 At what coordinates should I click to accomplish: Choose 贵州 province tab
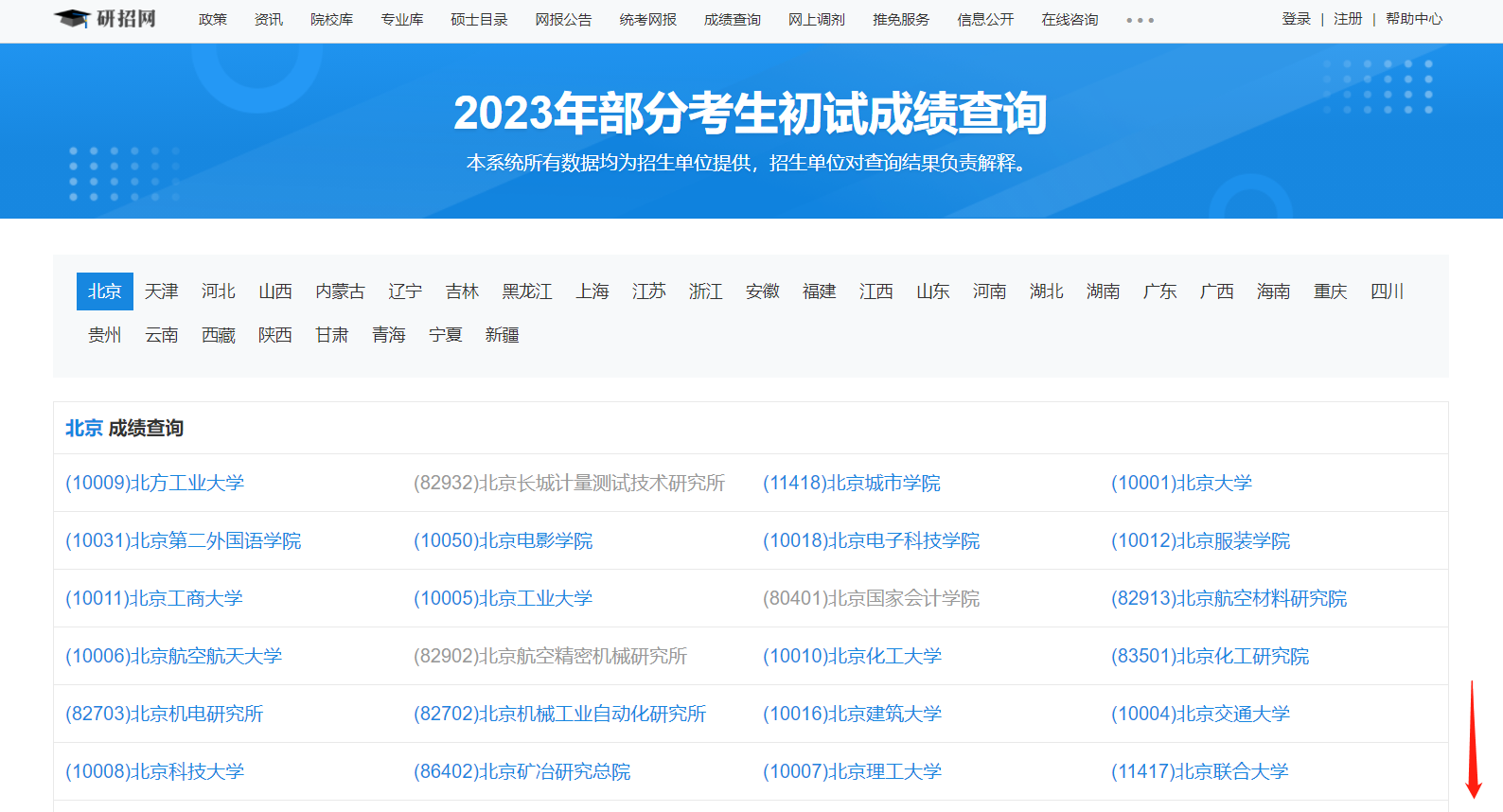(105, 335)
